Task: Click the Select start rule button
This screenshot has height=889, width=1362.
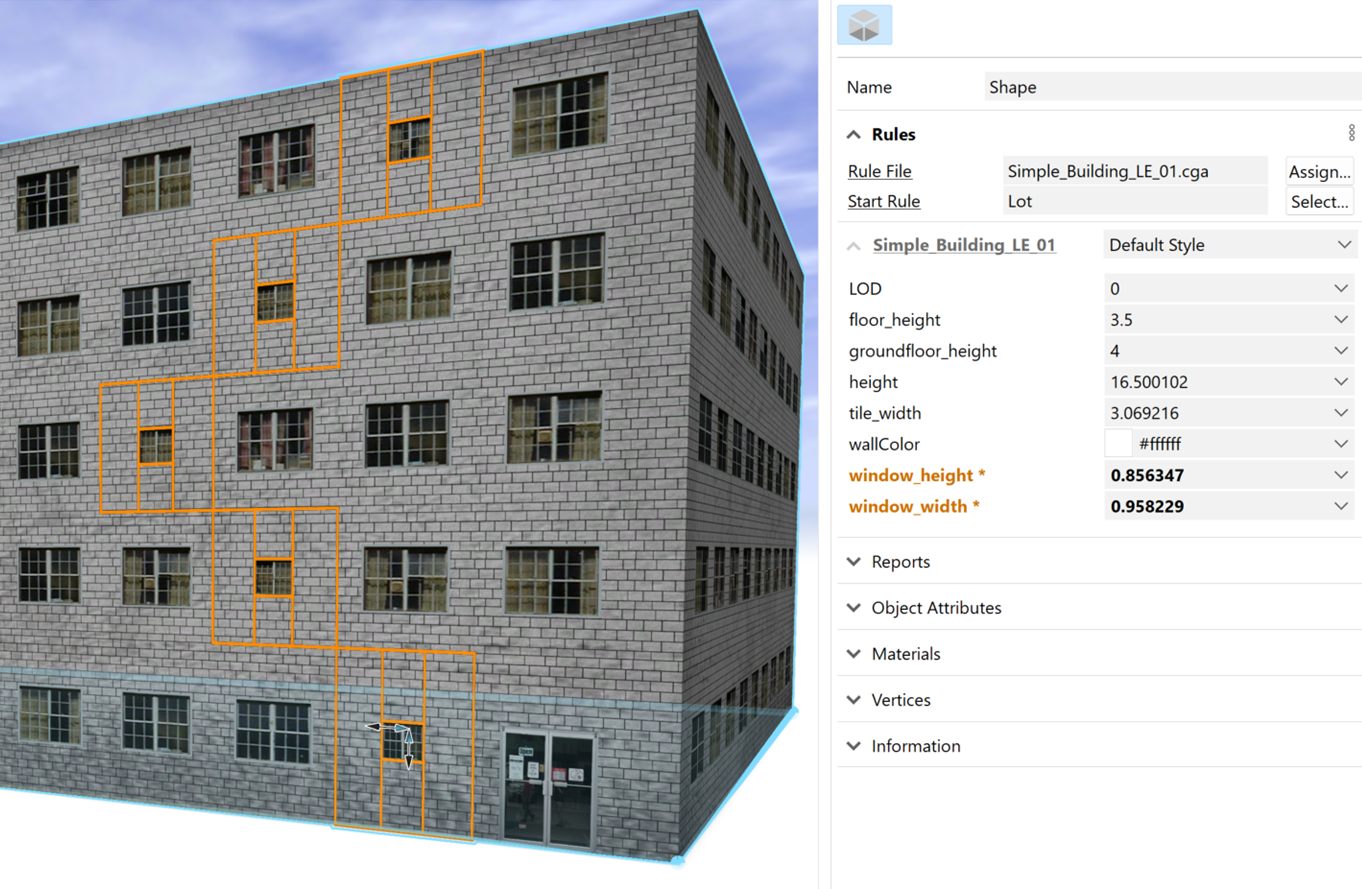Action: pyautogui.click(x=1319, y=202)
